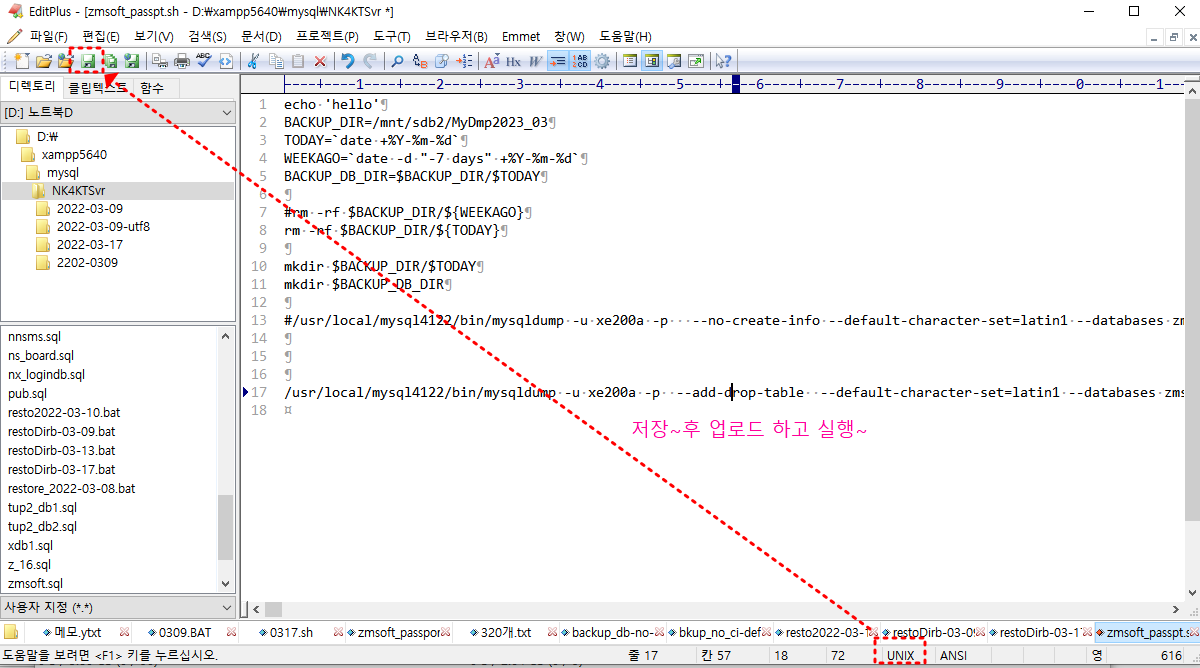The height and width of the screenshot is (668, 1200).
Task: Open the 검색(S) menu
Action: coord(207,36)
